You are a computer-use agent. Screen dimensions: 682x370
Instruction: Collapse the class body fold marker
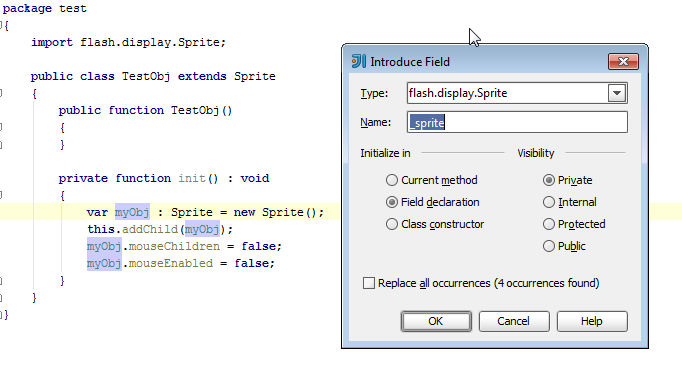1,93
